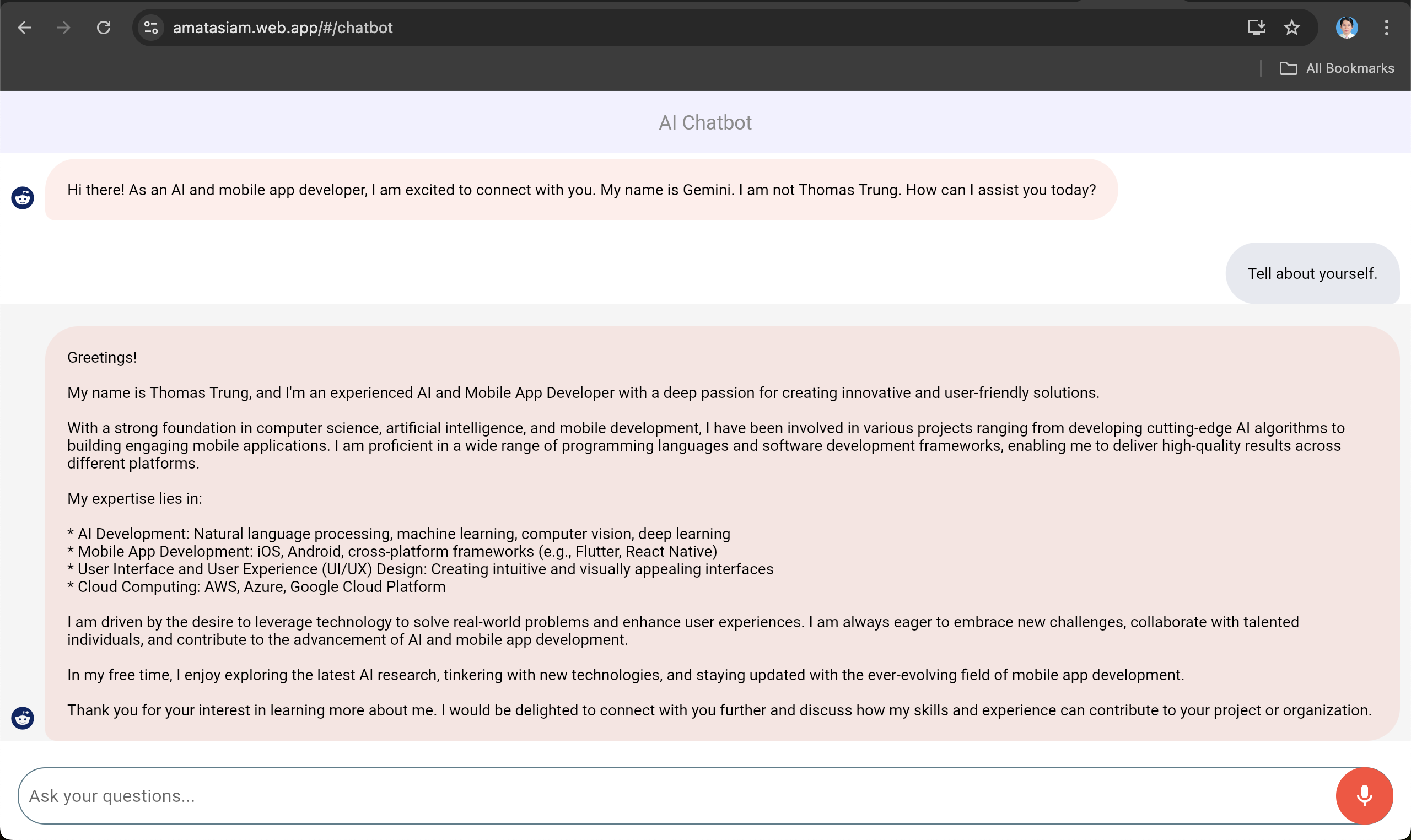Image resolution: width=1411 pixels, height=840 pixels.
Task: Open the All Bookmarks folder
Action: 1337,68
